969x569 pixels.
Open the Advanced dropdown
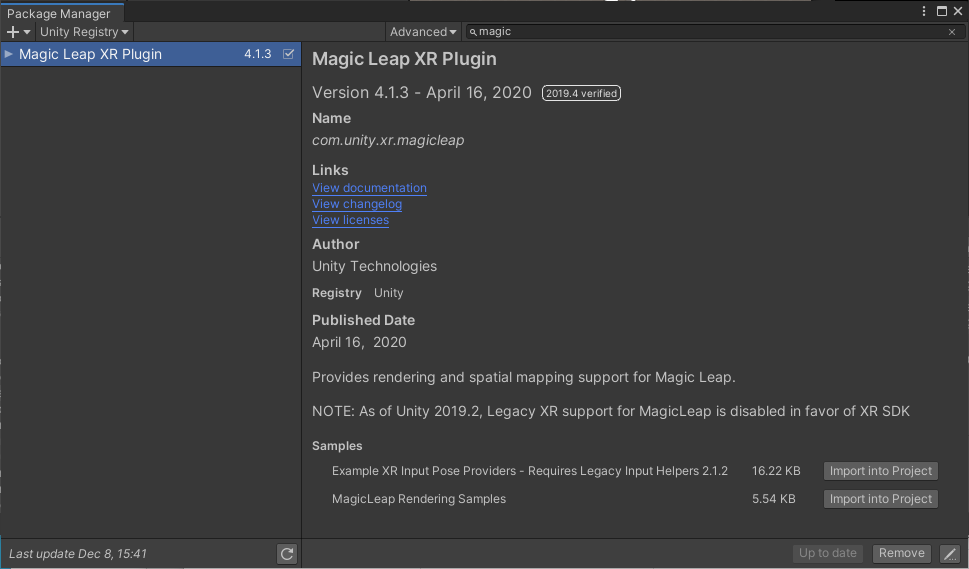(x=423, y=32)
